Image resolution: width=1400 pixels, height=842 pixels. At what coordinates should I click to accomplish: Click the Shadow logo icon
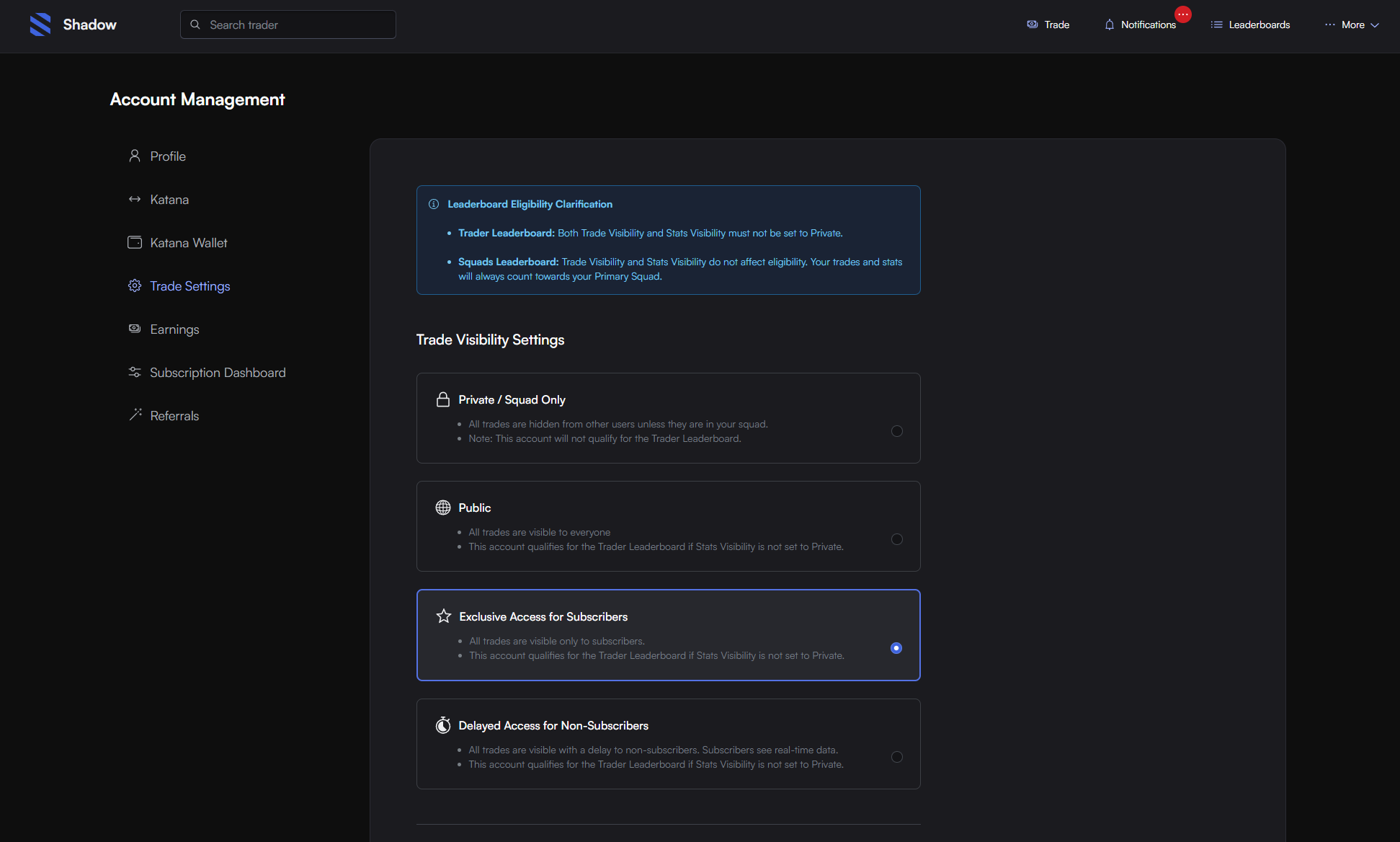pos(40,25)
